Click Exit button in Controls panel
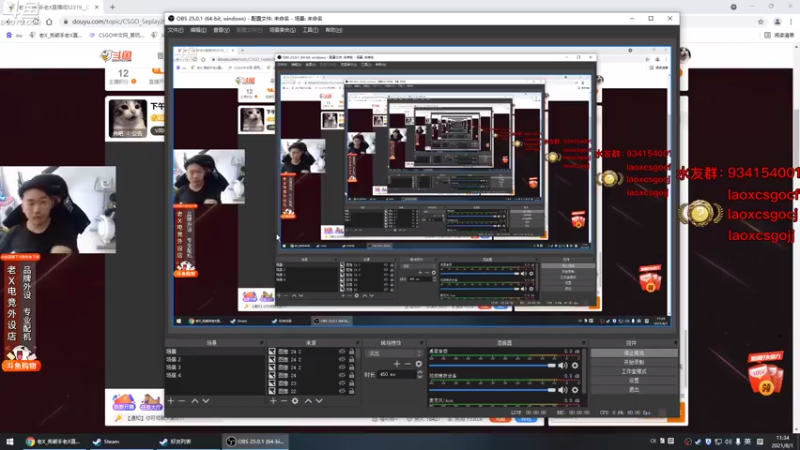 [x=634, y=390]
